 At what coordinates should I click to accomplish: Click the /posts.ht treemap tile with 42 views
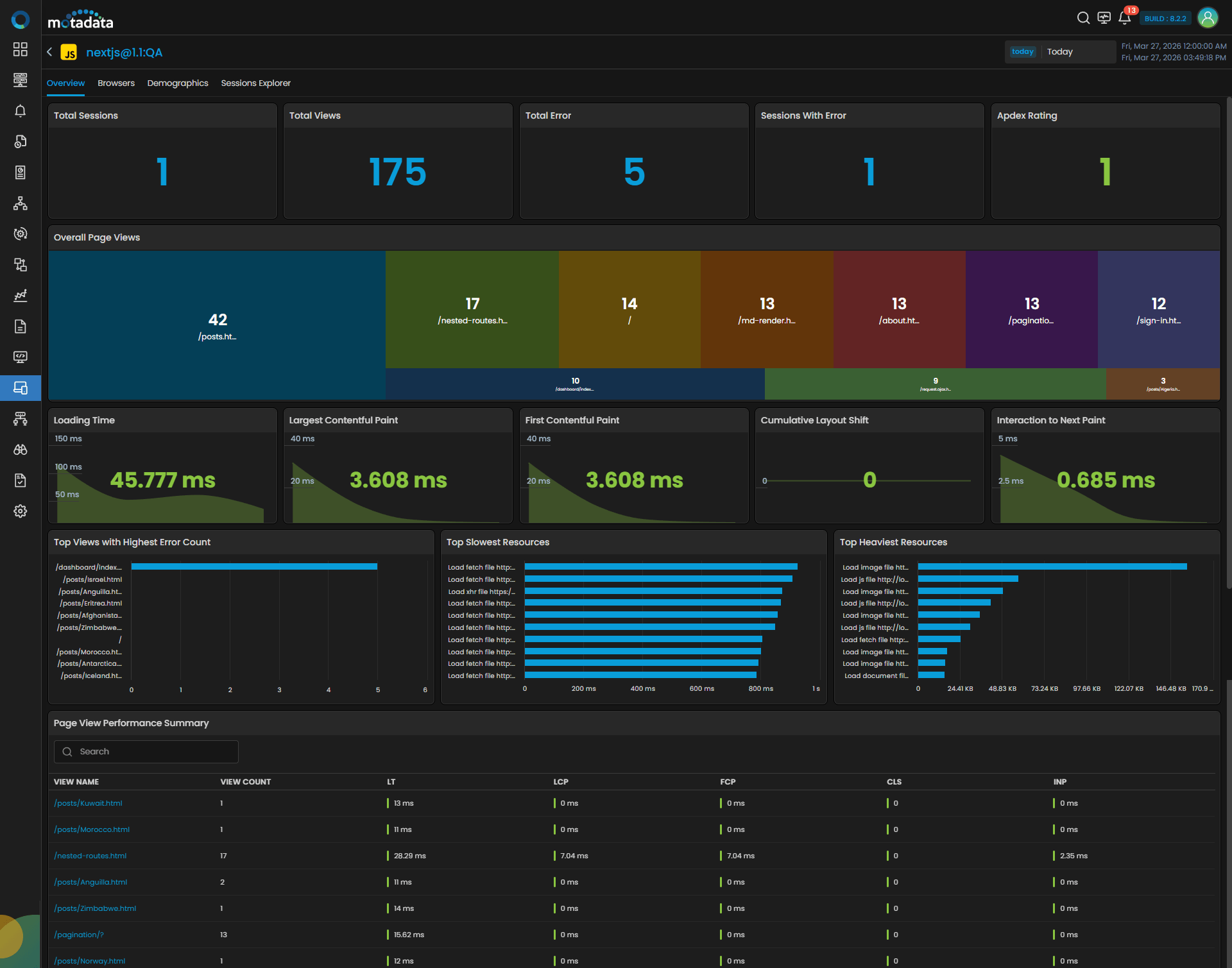tap(217, 326)
